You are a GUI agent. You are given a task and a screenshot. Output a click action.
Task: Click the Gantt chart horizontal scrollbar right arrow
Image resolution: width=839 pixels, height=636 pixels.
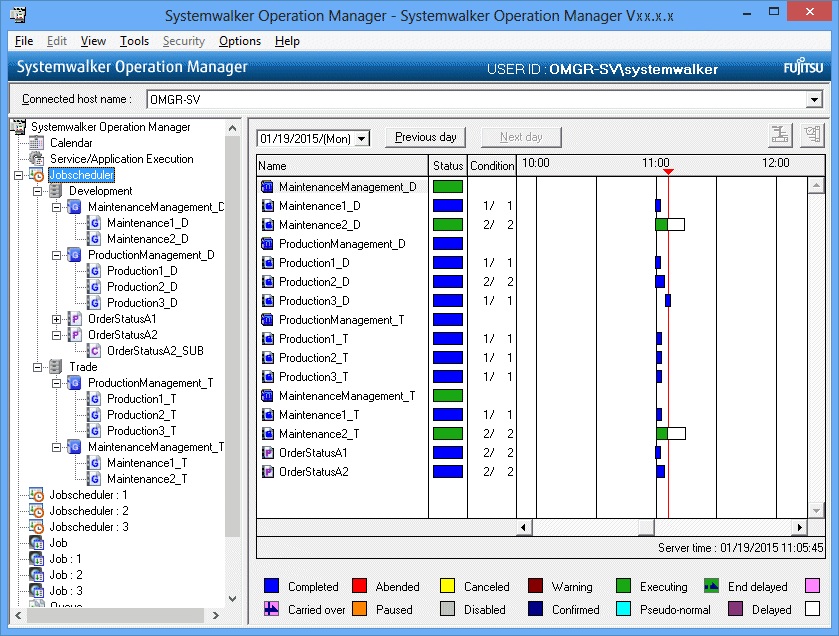(x=799, y=527)
